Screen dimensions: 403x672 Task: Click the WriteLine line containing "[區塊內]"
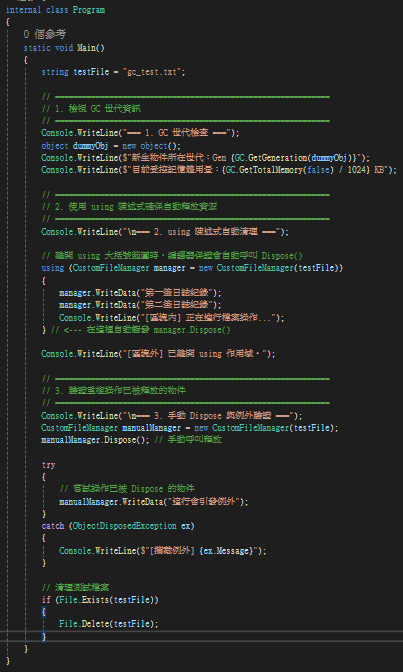(x=171, y=318)
